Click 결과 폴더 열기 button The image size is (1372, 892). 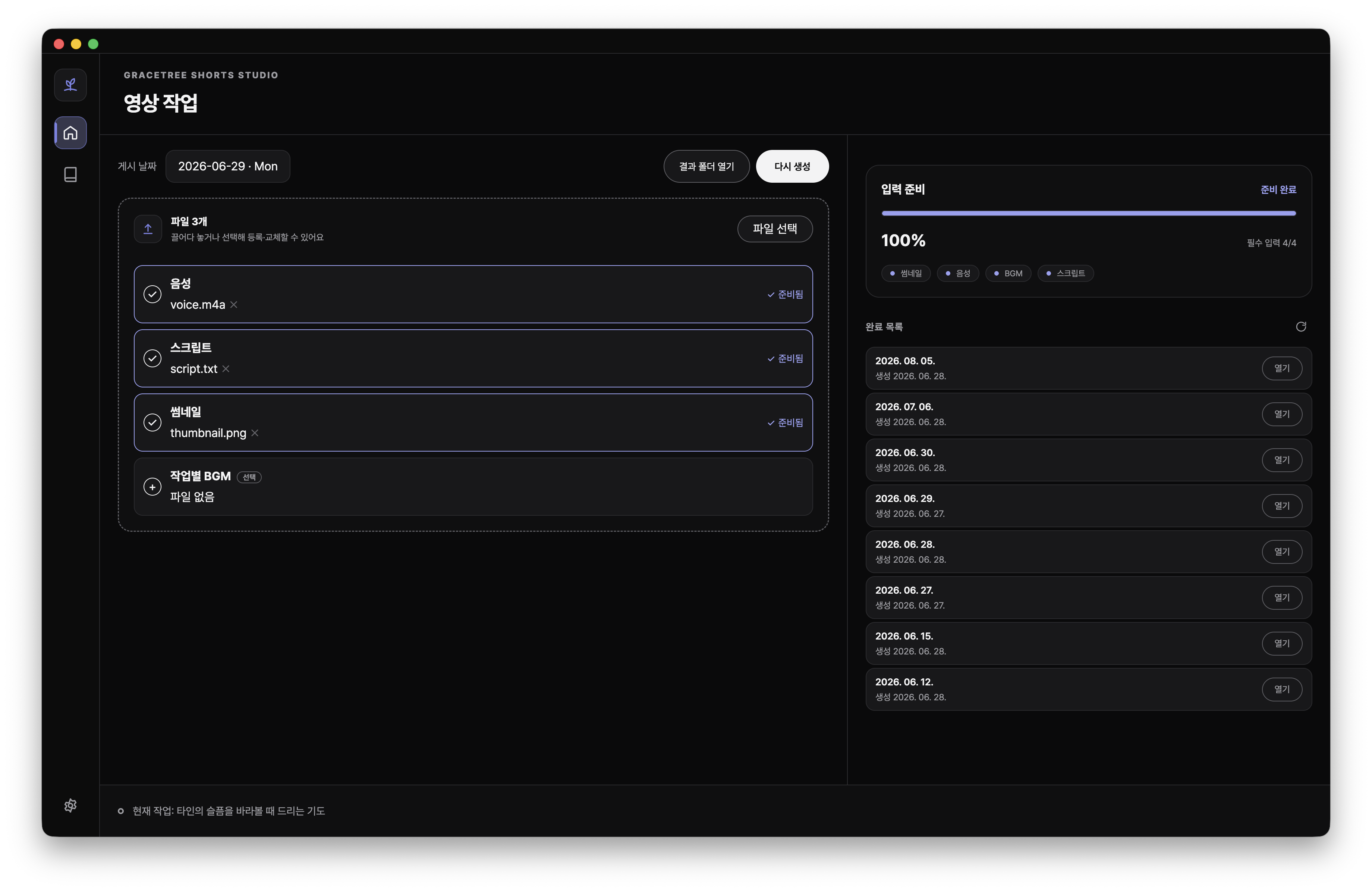point(706,167)
